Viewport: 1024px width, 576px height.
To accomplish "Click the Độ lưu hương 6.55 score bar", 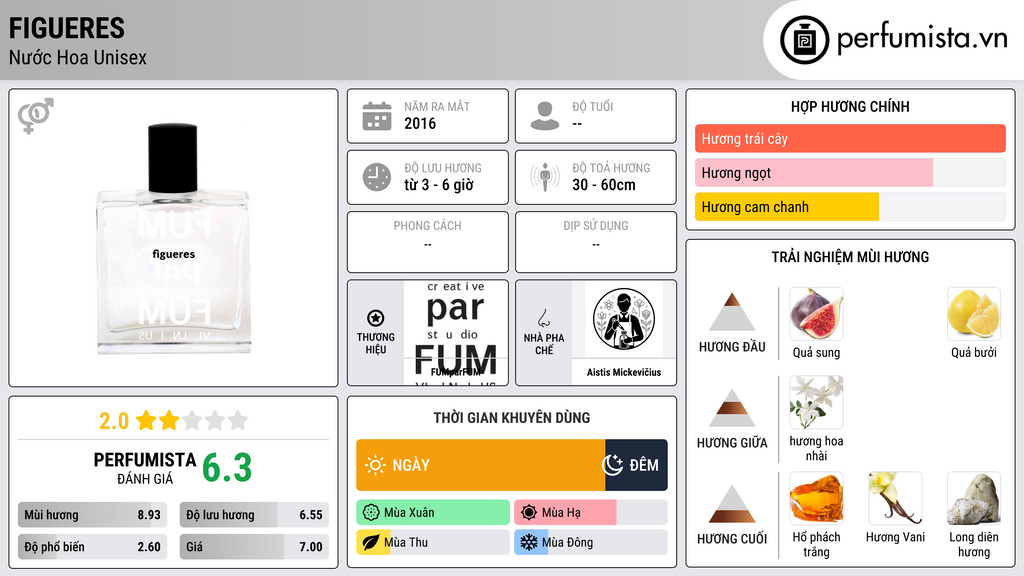I will (254, 515).
